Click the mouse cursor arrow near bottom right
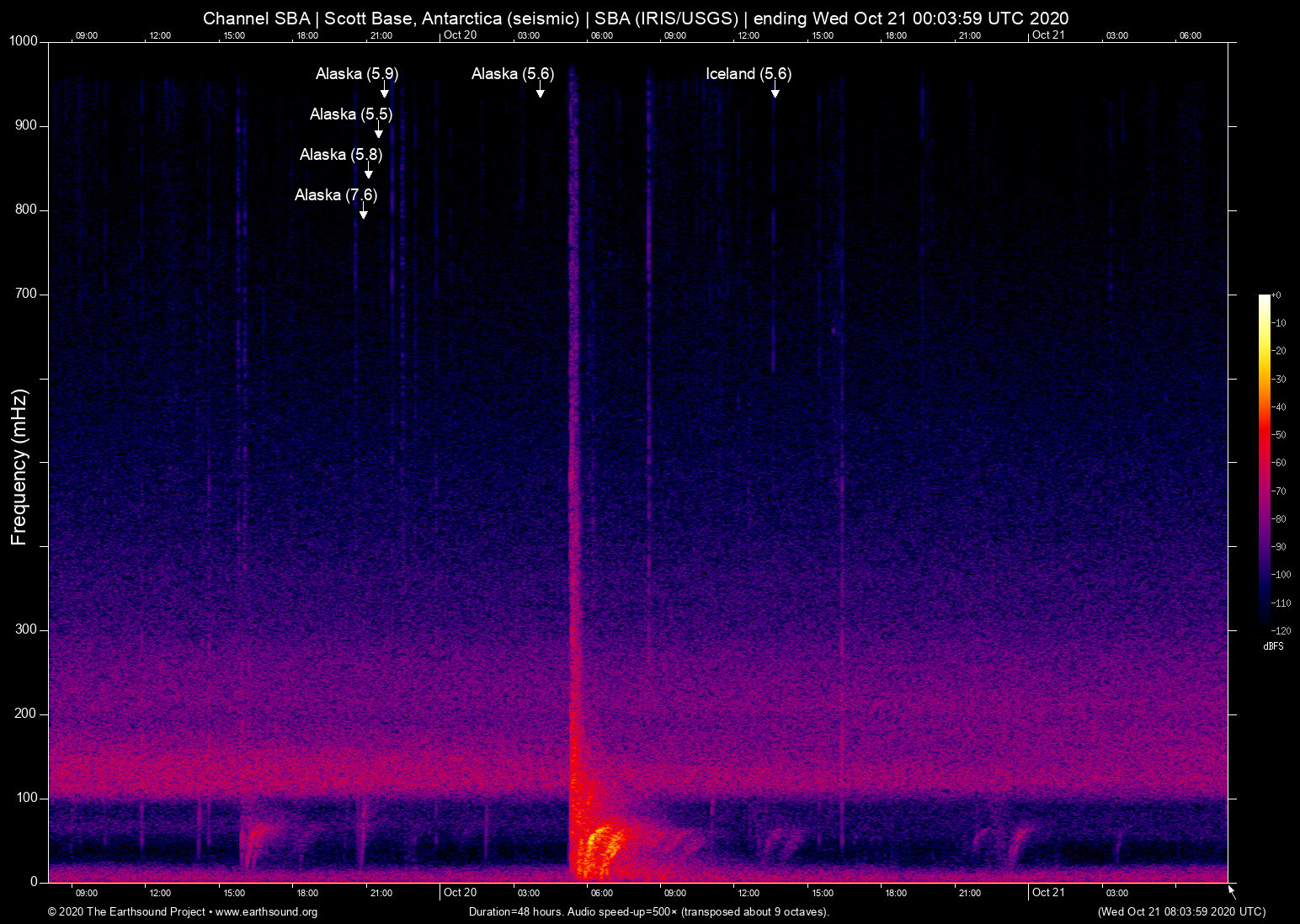The width and height of the screenshot is (1300, 924). point(1231,890)
